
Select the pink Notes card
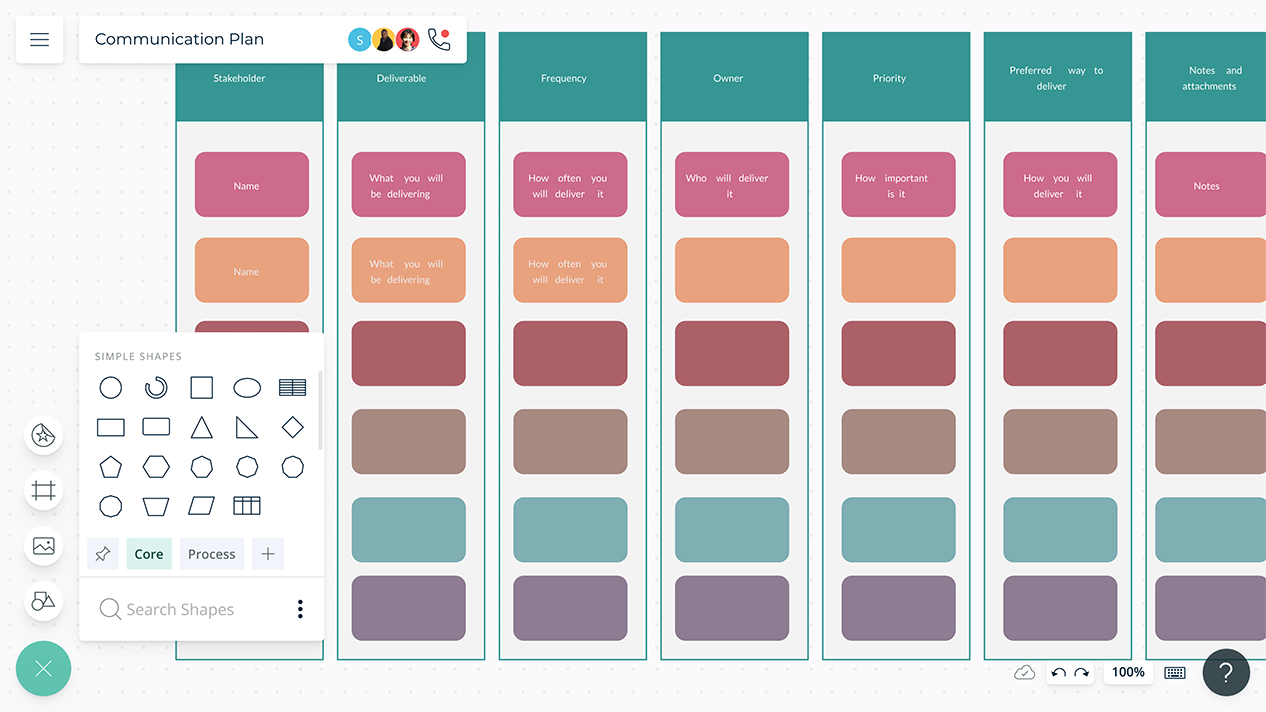point(1210,185)
